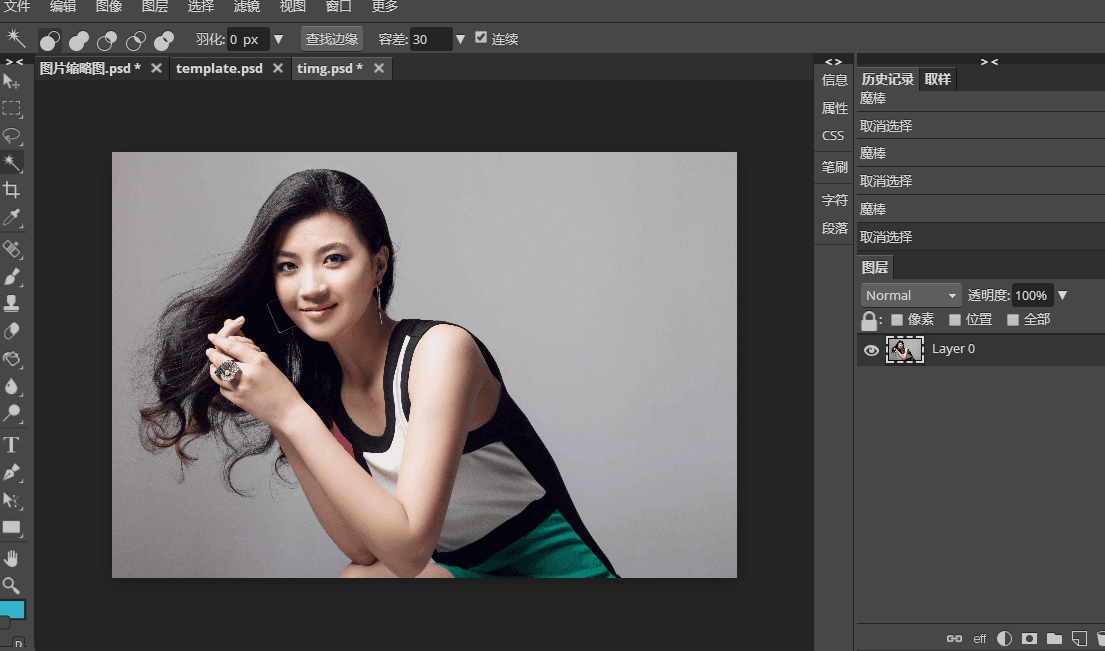
Task: Hide Layer 0 using the eye icon
Action: [x=871, y=350]
